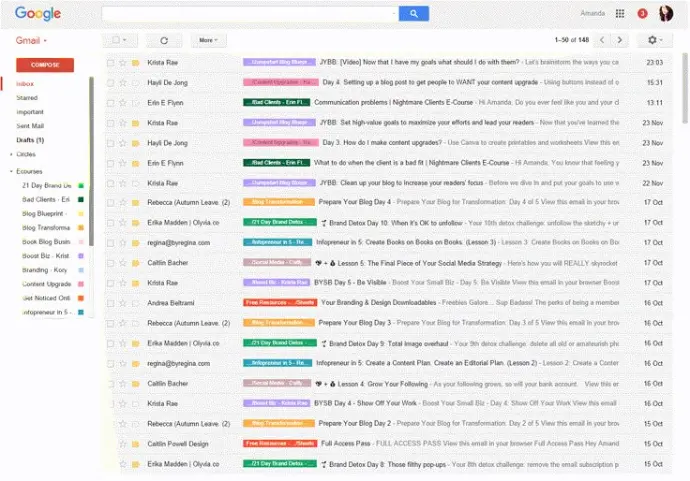Toggle importance marker on Andrea Beltrami email

[136, 303]
